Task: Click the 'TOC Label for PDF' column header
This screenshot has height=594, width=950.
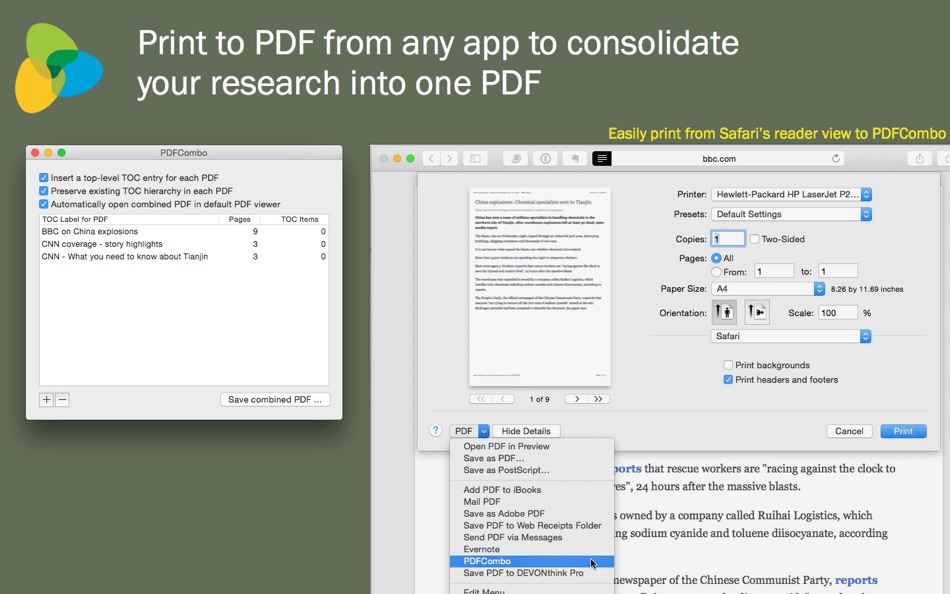Action: 126,219
